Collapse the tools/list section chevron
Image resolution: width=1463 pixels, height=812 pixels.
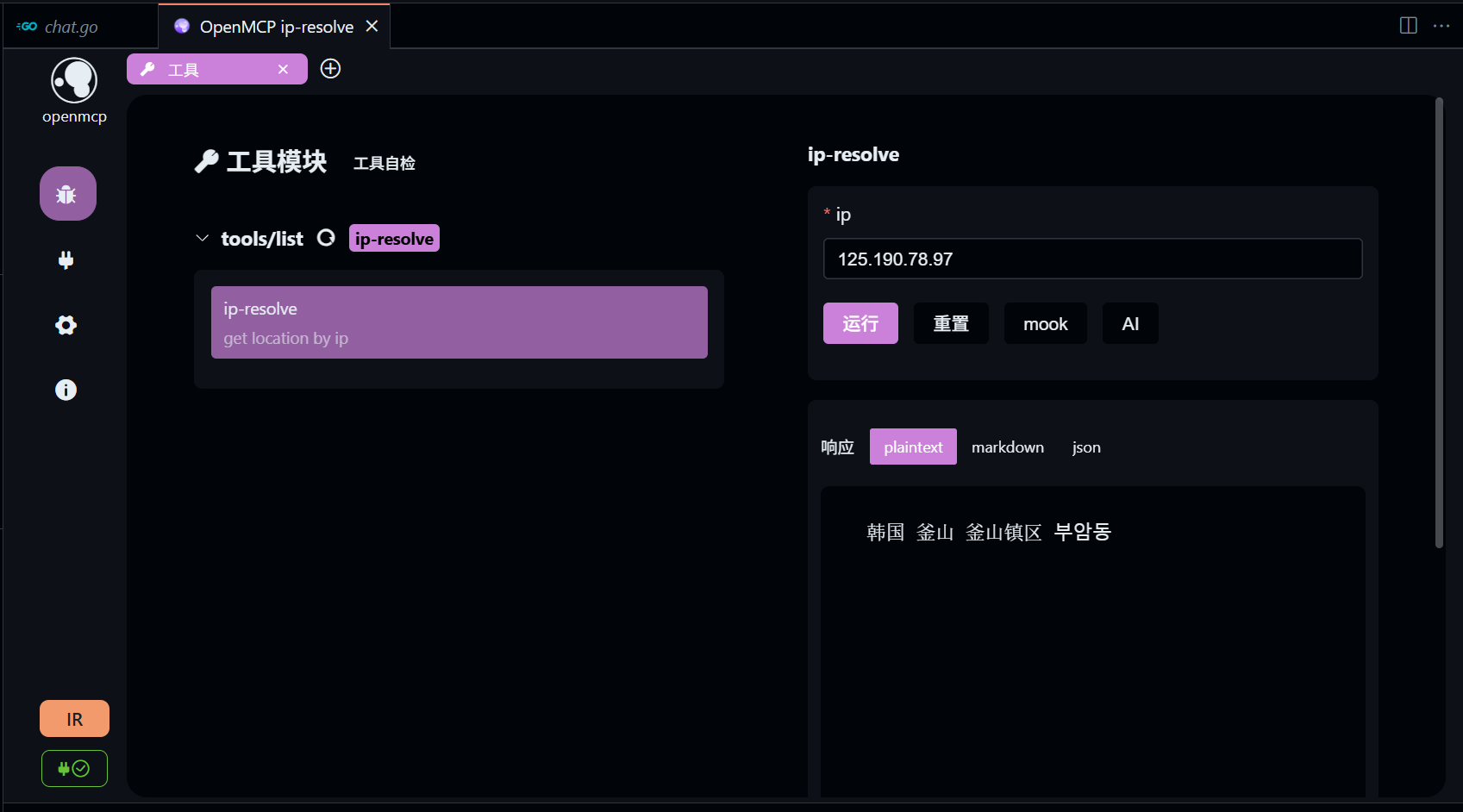click(x=203, y=238)
